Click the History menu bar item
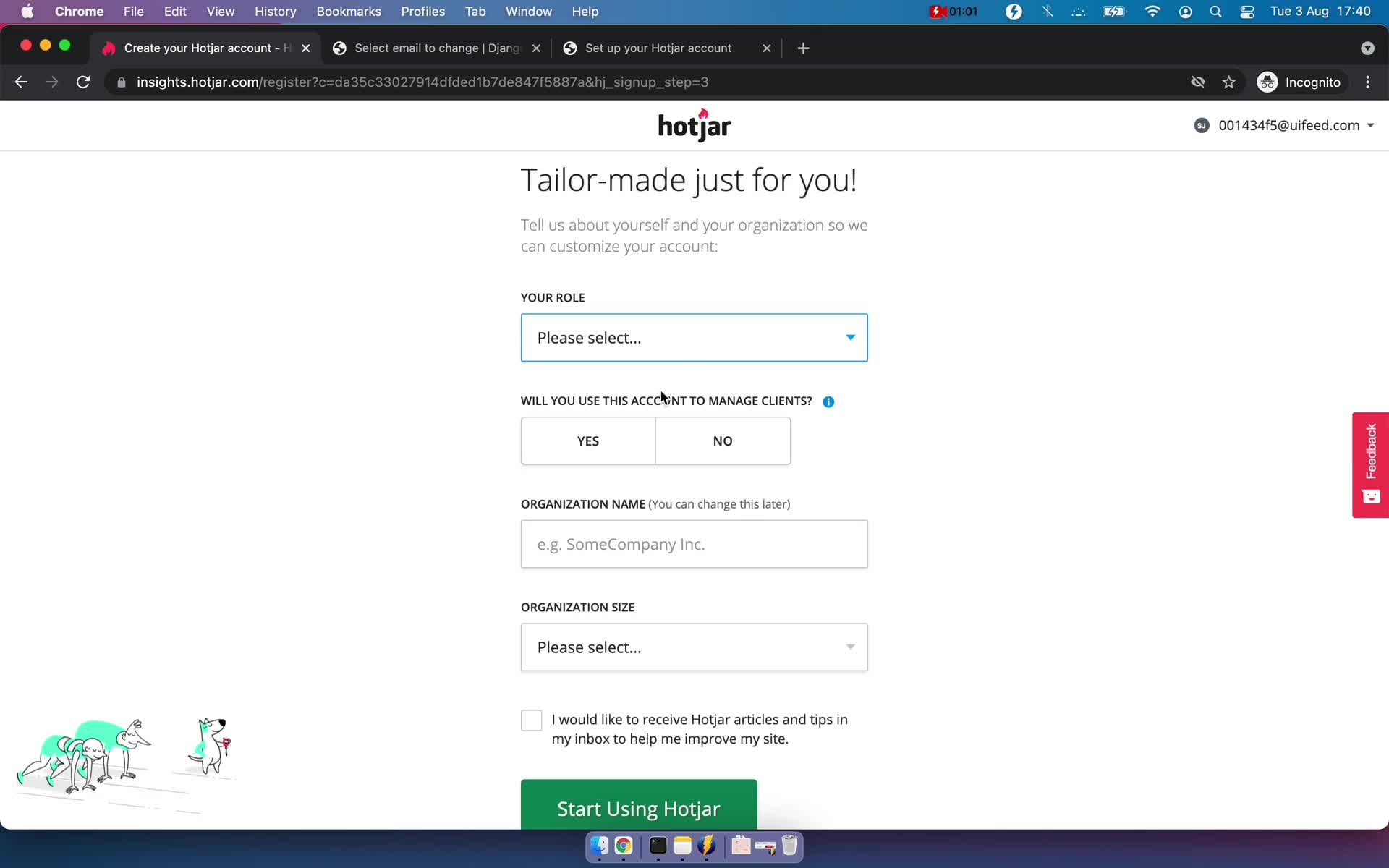This screenshot has width=1389, height=868. (x=275, y=11)
